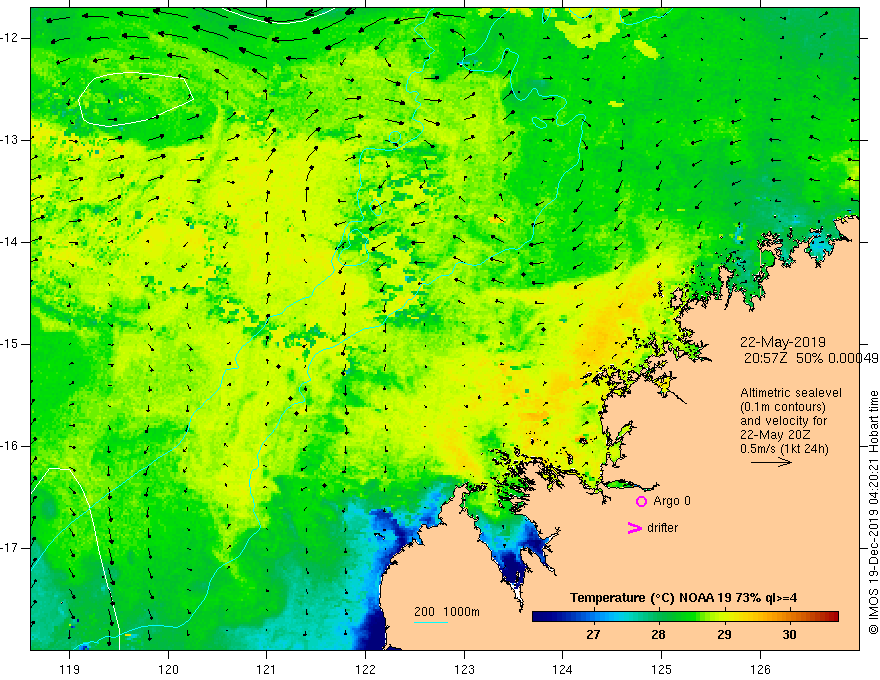Click the drifter legend label
The width and height of the screenshot is (880, 680).
click(x=662, y=528)
